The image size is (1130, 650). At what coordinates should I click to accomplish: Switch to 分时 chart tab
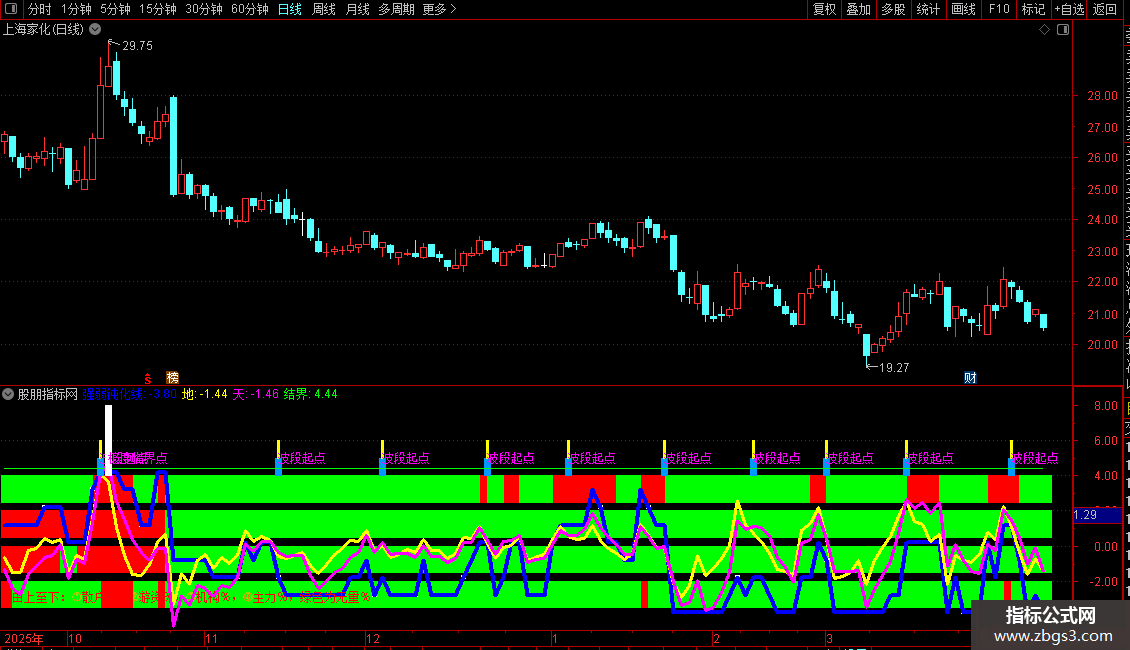[x=40, y=9]
